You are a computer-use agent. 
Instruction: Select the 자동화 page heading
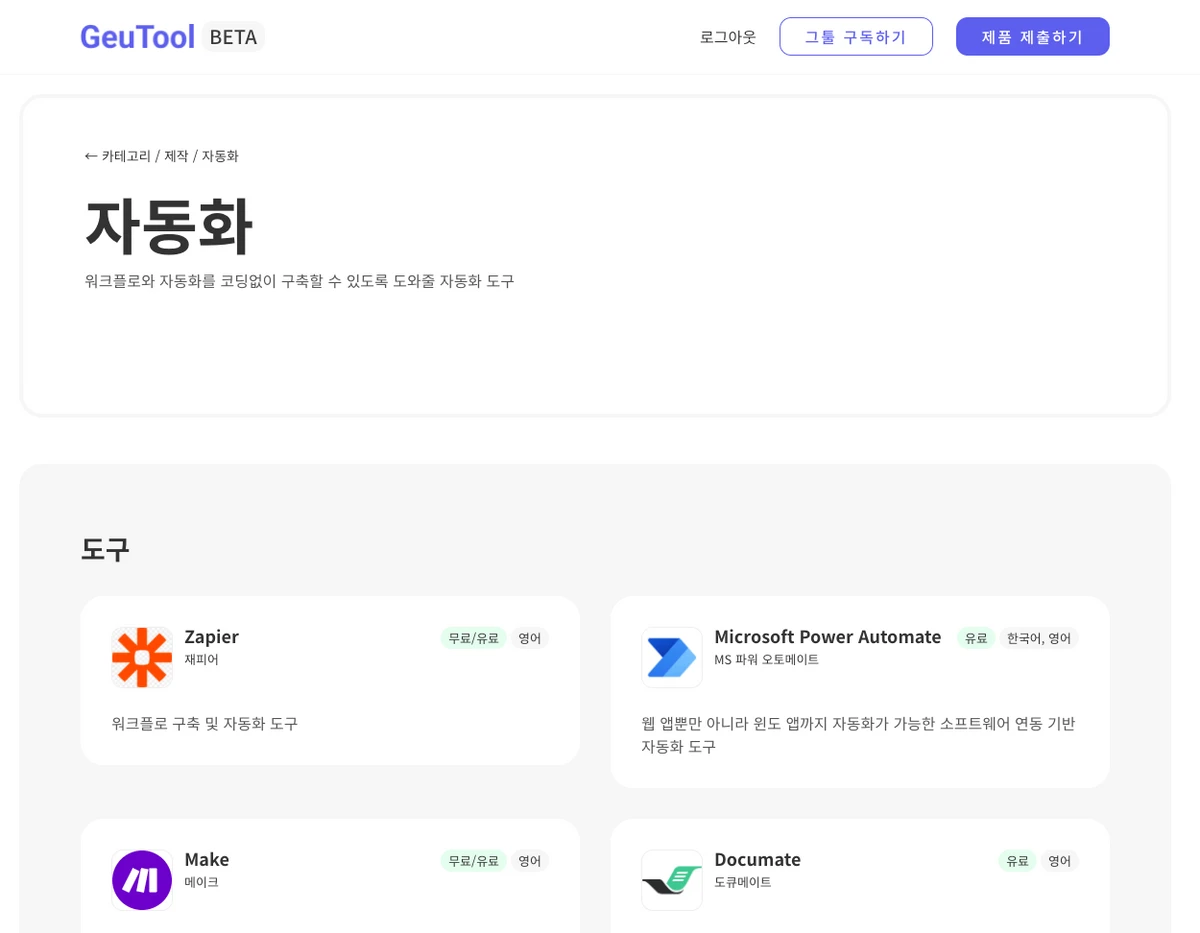(x=168, y=225)
